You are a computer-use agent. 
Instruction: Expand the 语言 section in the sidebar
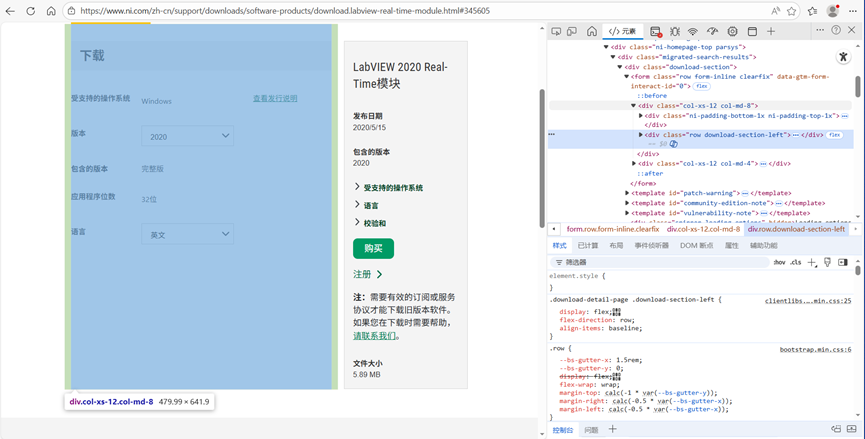366,205
